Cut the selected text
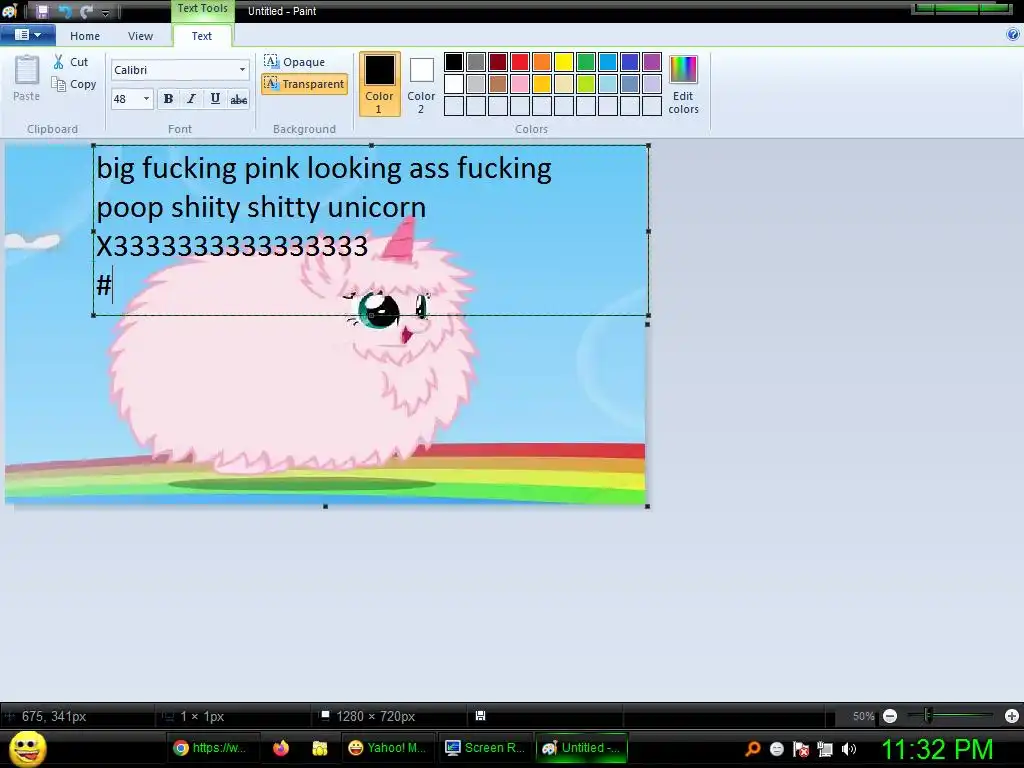This screenshot has width=1024, height=768. [71, 62]
